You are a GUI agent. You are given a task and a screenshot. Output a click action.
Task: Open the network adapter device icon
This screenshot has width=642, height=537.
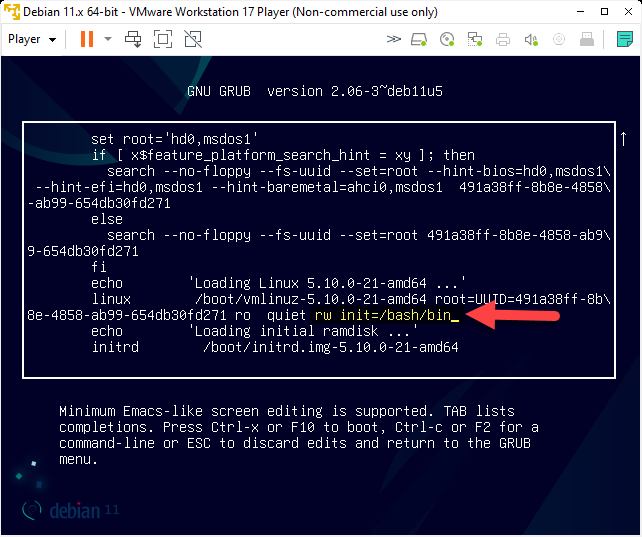(475, 39)
